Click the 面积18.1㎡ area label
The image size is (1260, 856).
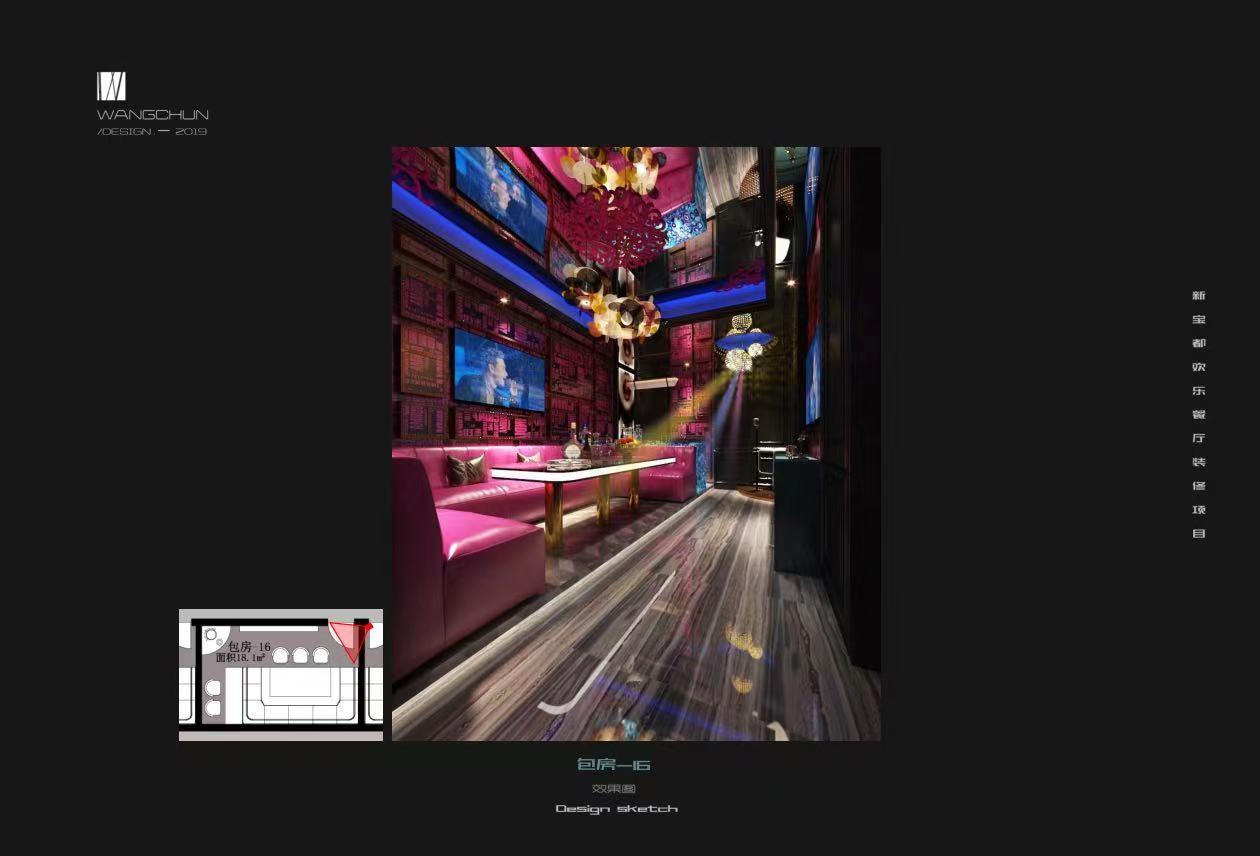pos(240,658)
